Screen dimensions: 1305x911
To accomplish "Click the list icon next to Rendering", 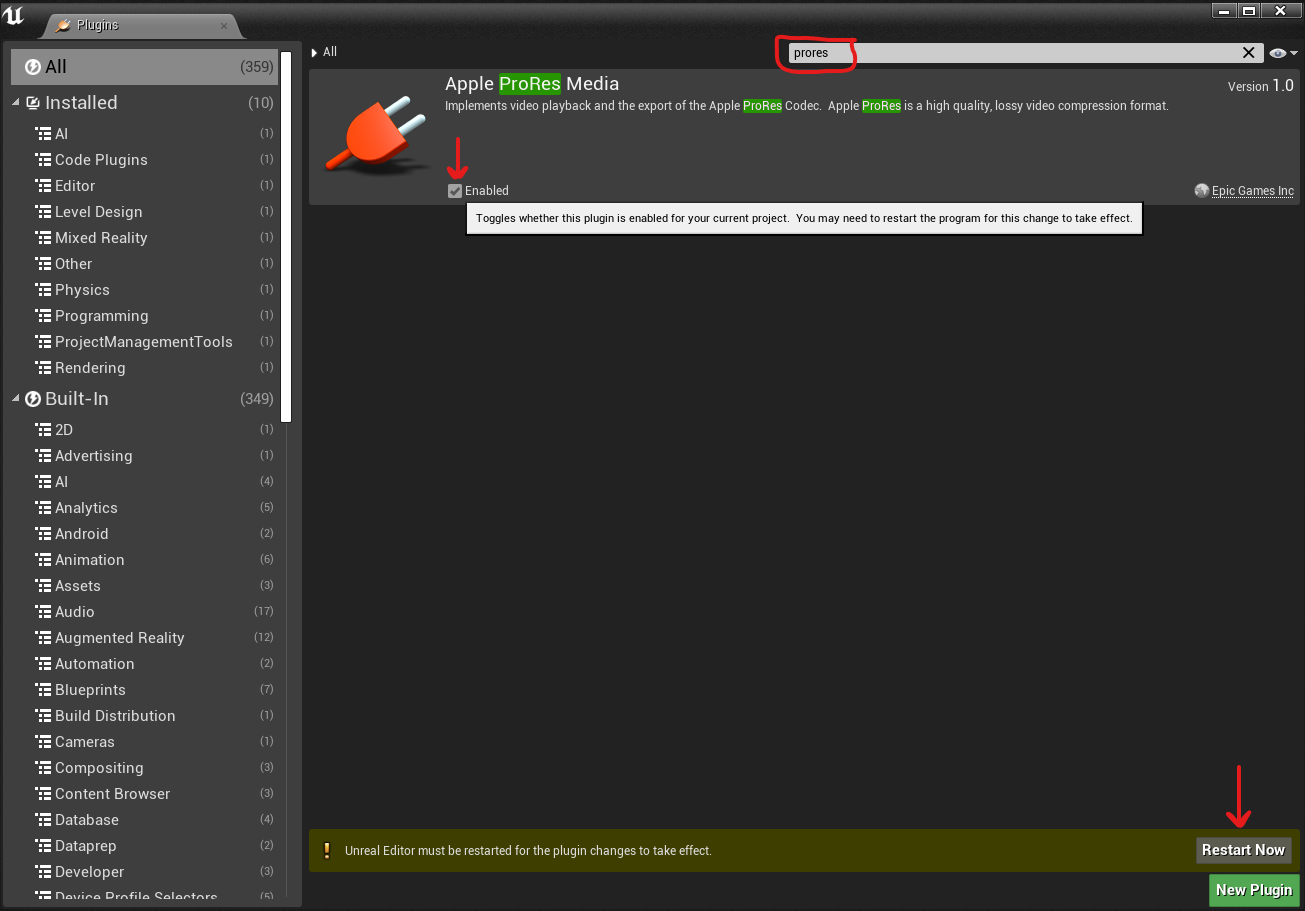I will pos(43,368).
